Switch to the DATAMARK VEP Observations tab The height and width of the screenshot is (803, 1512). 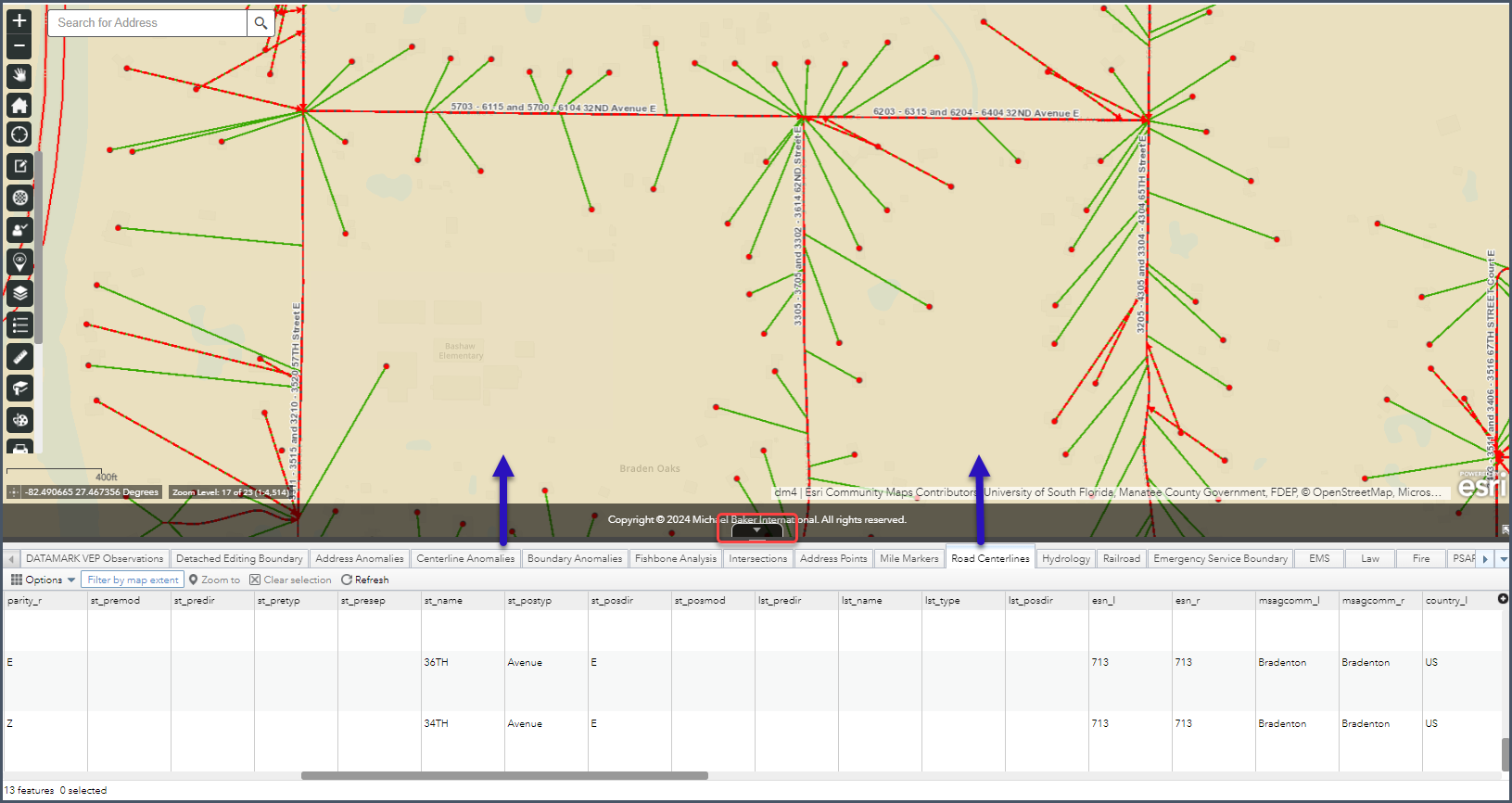[95, 559]
